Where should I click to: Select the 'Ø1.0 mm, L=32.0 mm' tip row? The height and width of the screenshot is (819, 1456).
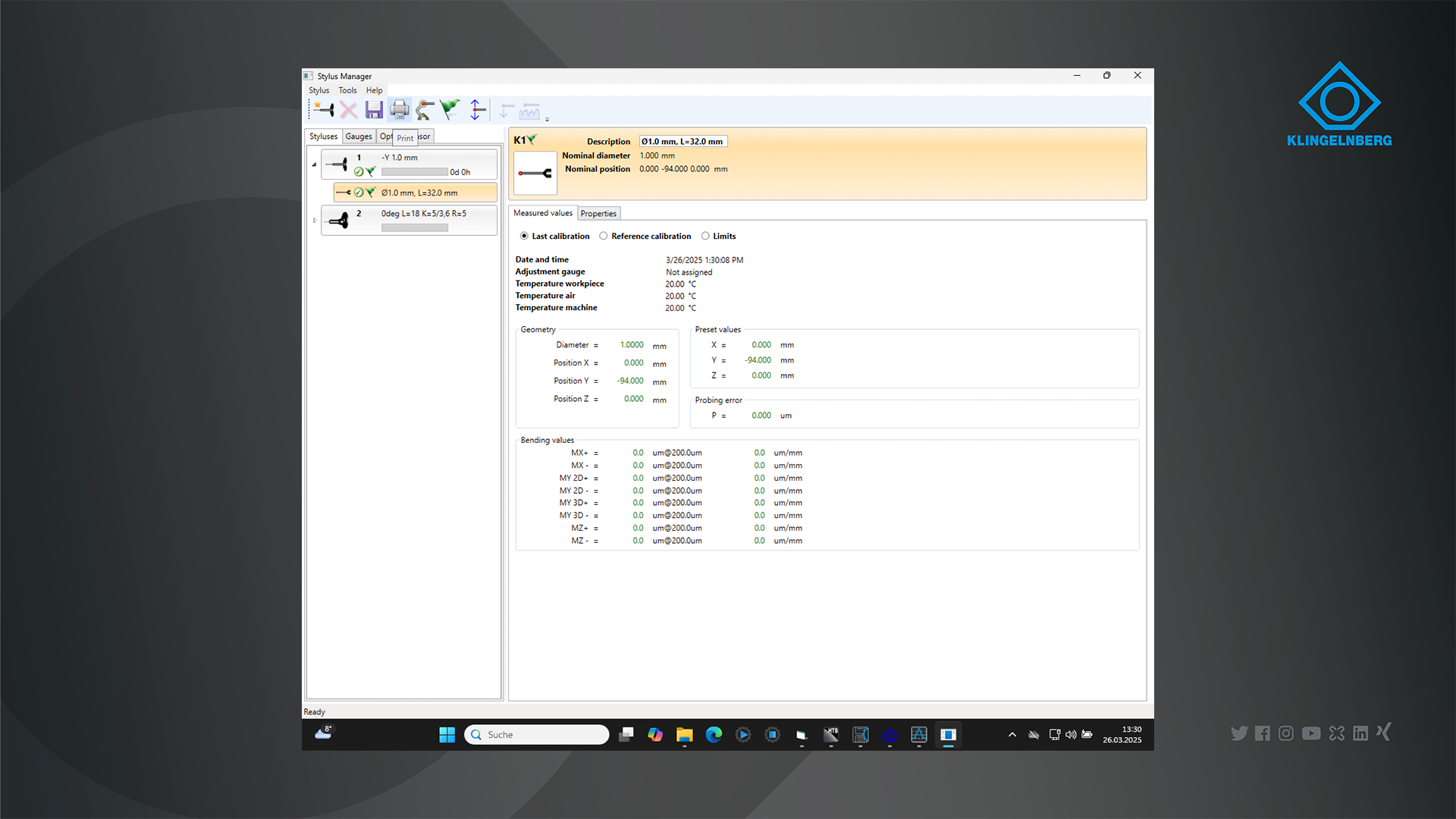coord(416,193)
